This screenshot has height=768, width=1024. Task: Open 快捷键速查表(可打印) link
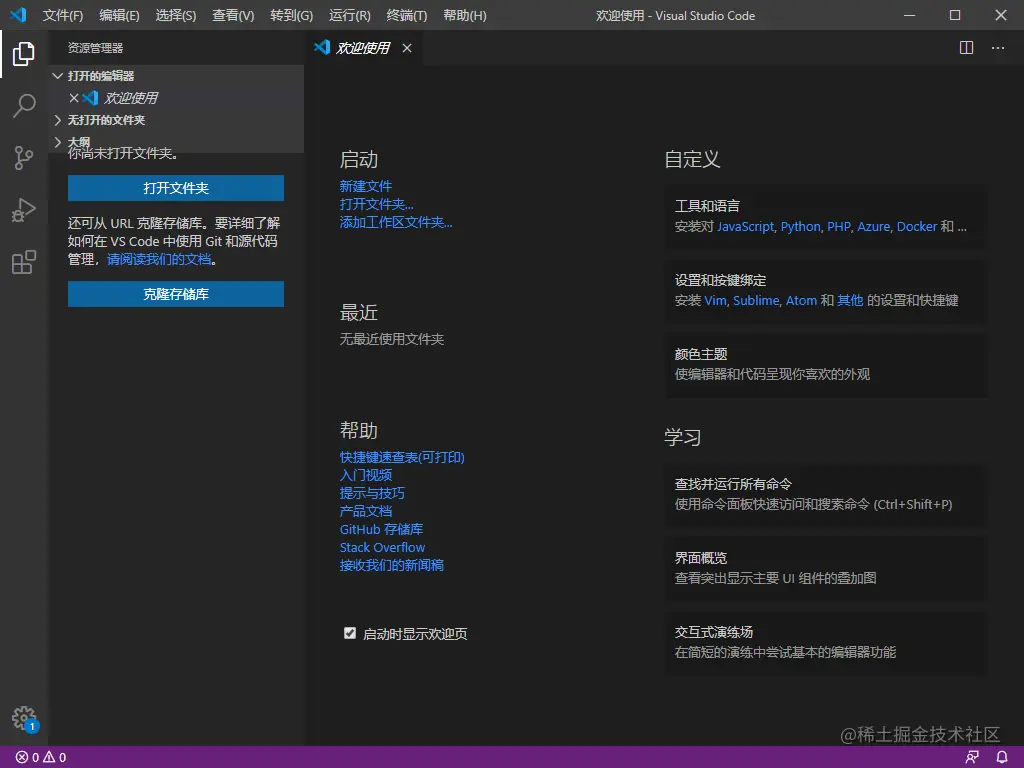(402, 457)
